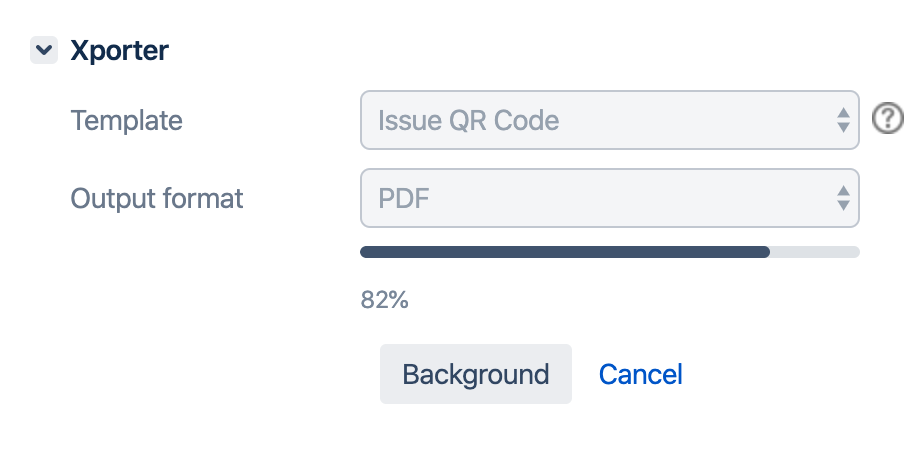This screenshot has height=452, width=920.
Task: Send the running export to the background
Action: click(x=475, y=374)
